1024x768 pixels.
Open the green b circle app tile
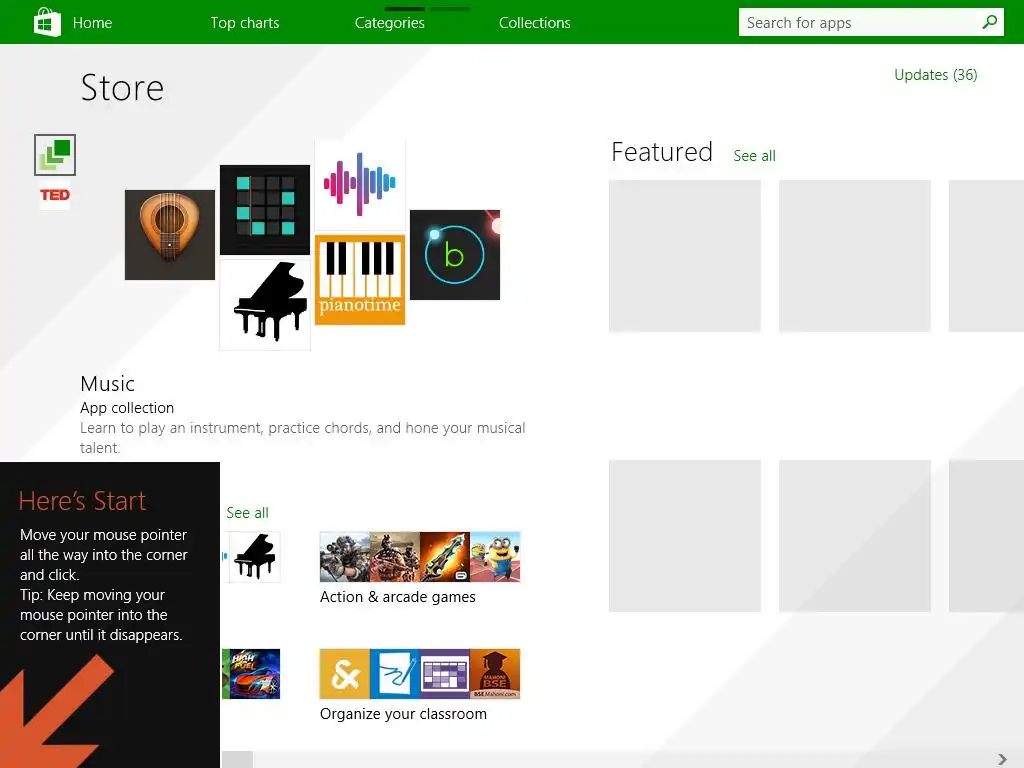(455, 255)
